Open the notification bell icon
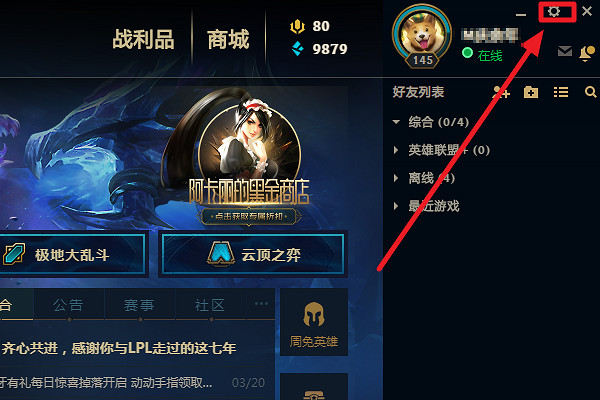 [587, 54]
